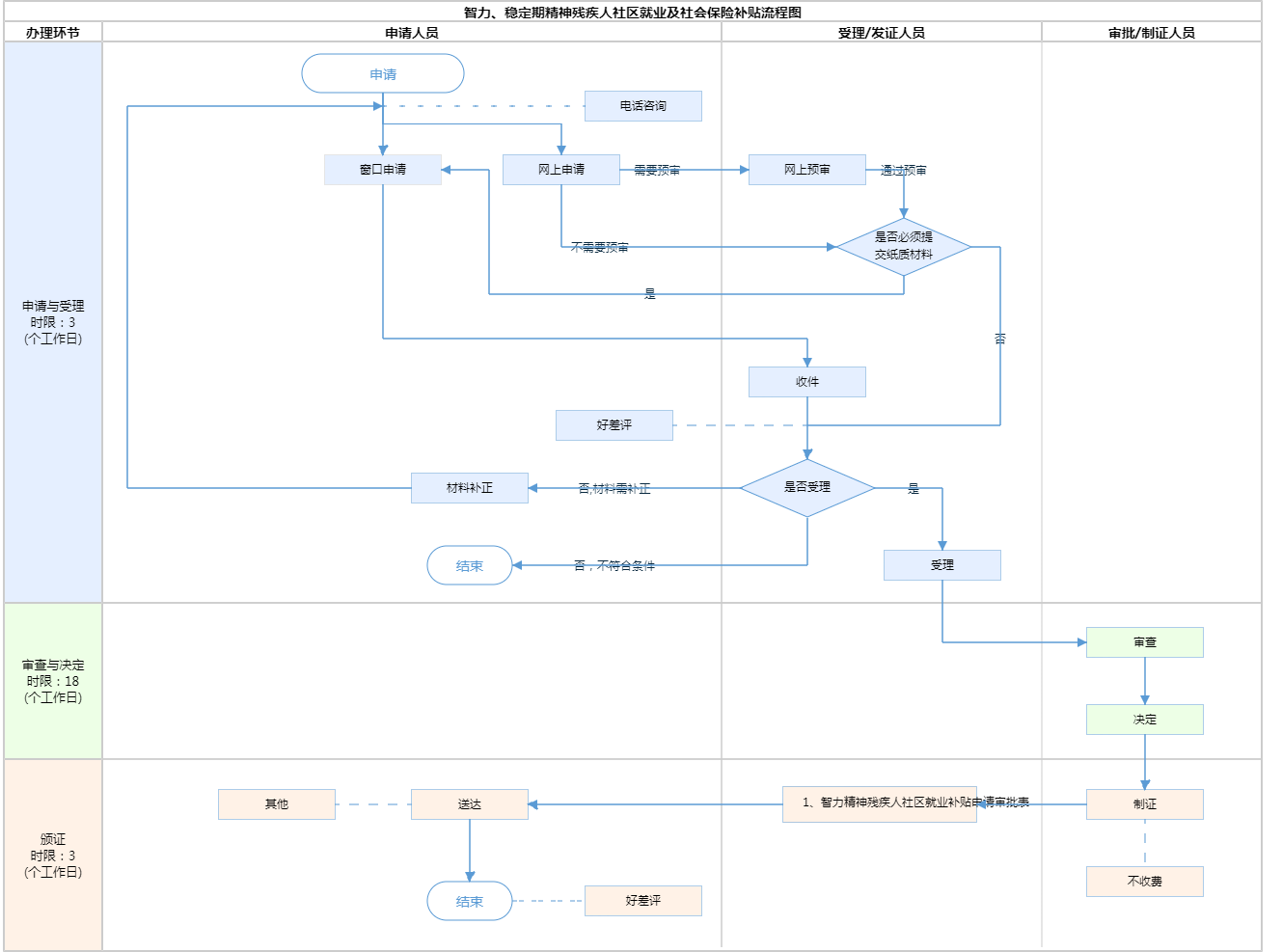Click the 办理环节 column header
This screenshot has height=952, width=1282.
click(53, 33)
